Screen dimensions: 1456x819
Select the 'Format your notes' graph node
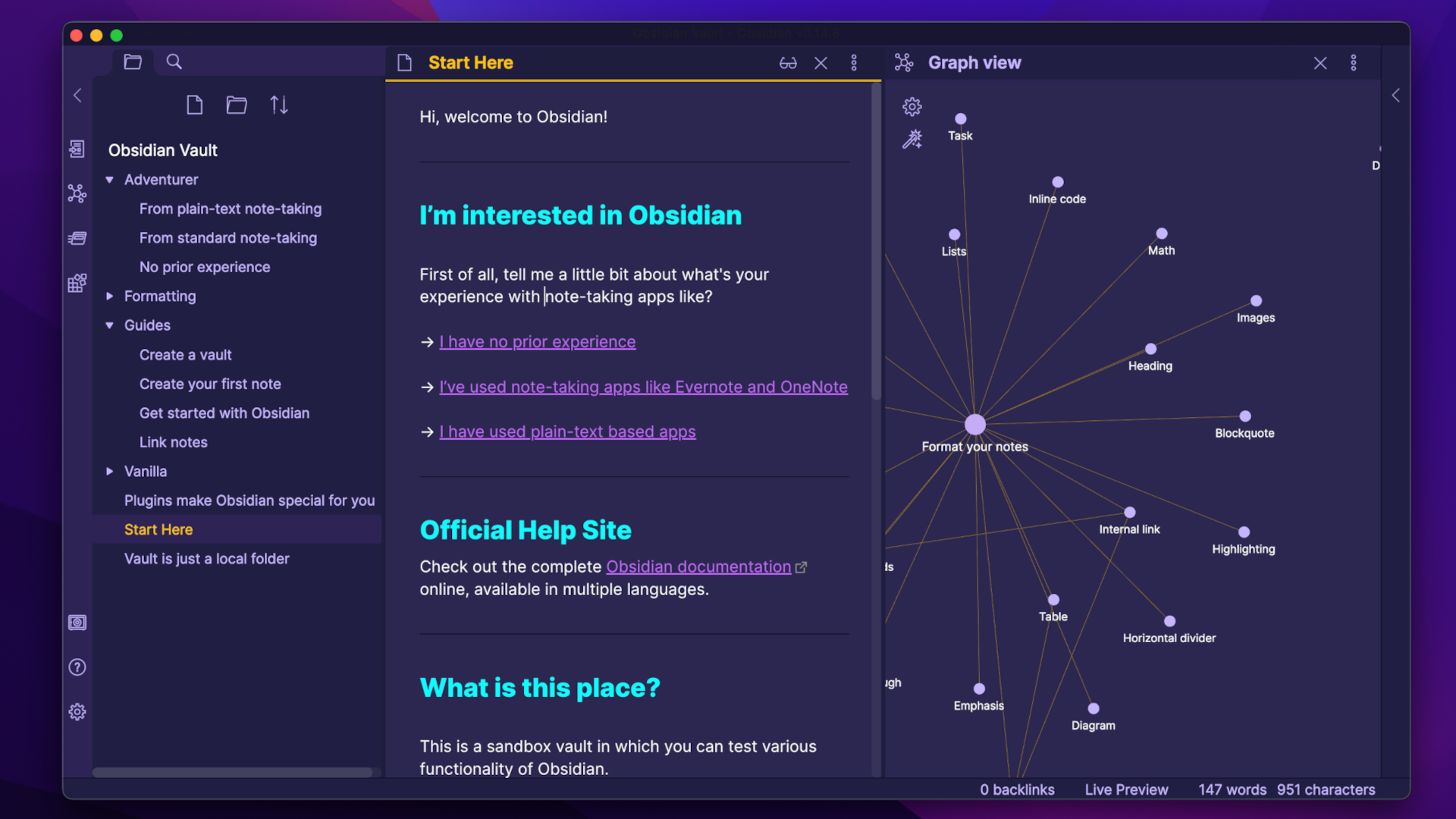[974, 423]
